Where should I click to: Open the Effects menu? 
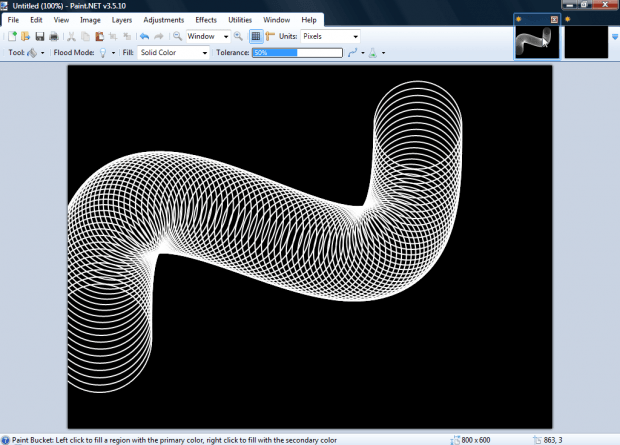[x=206, y=20]
